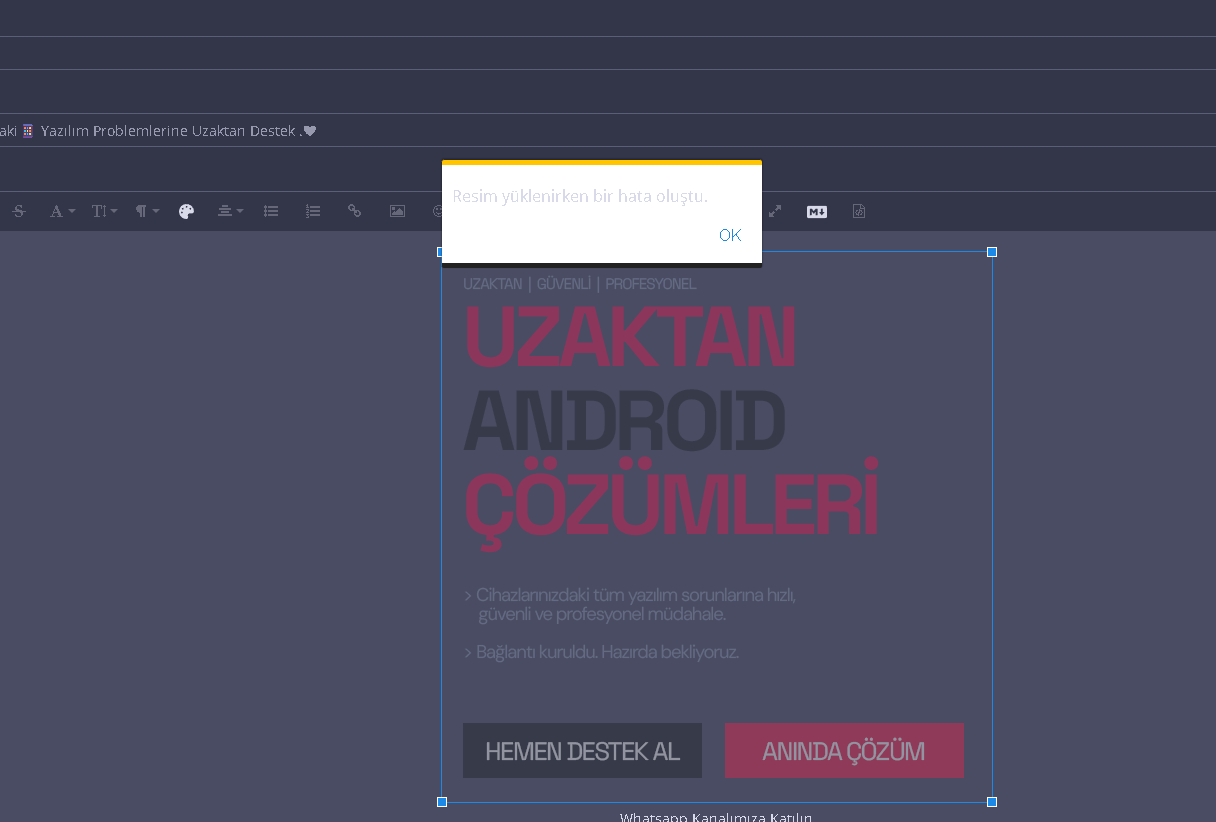The image size is (1216, 822).
Task: Click OK in the image error dialog
Action: tap(730, 235)
